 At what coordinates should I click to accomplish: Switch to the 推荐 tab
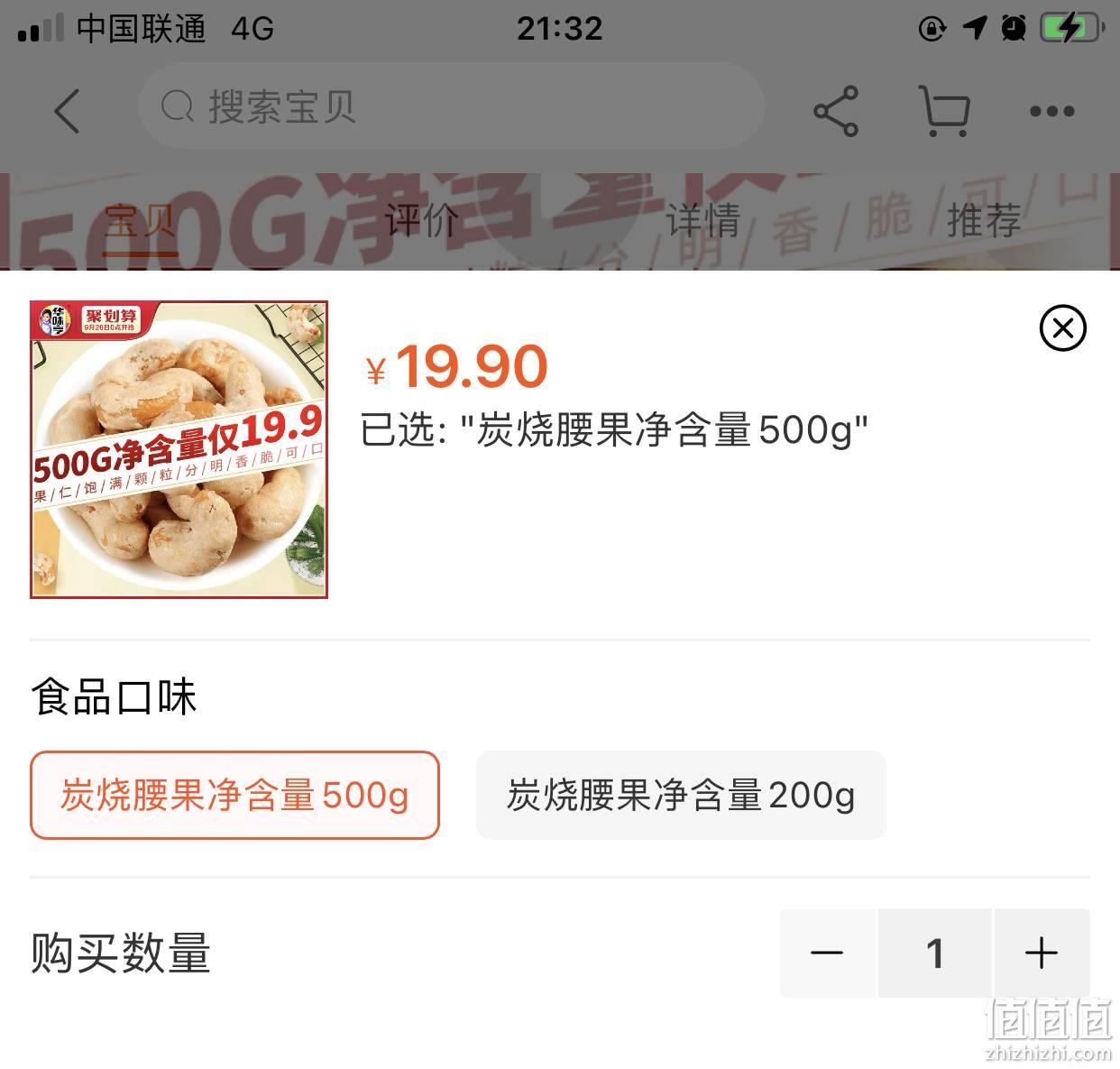(984, 222)
